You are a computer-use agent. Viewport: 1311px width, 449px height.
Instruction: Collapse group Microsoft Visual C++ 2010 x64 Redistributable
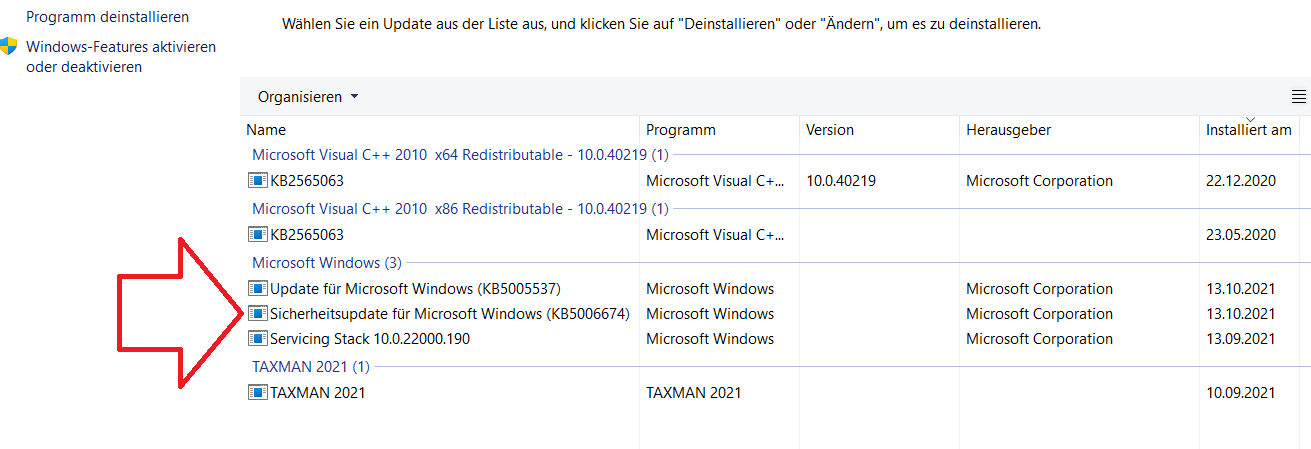460,155
